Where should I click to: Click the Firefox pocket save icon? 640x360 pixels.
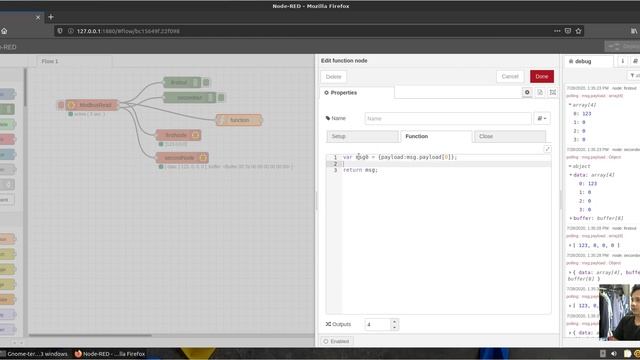pyautogui.click(x=568, y=31)
